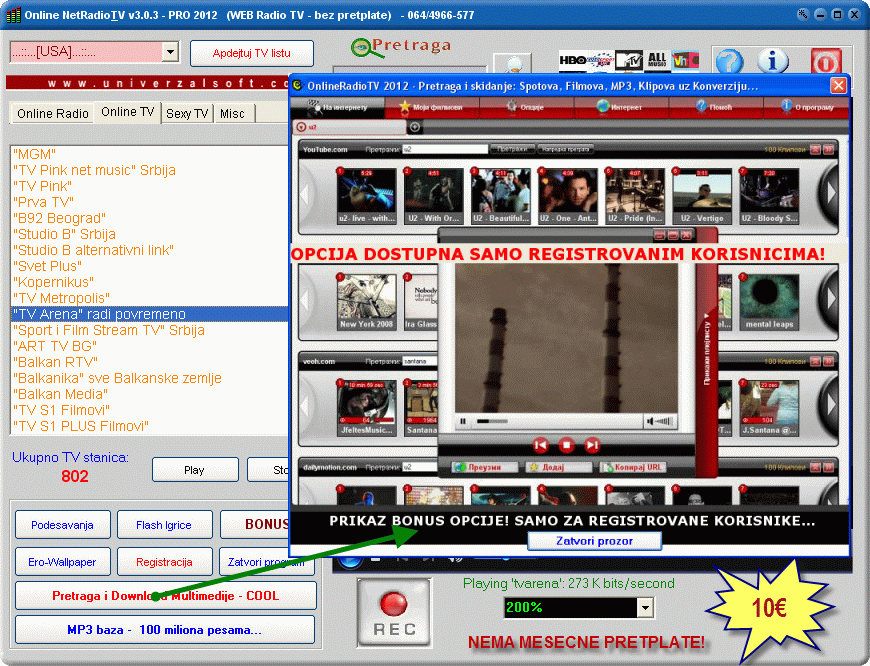Expand the 200% zoom dropdown
This screenshot has height=666, width=870.
point(644,607)
